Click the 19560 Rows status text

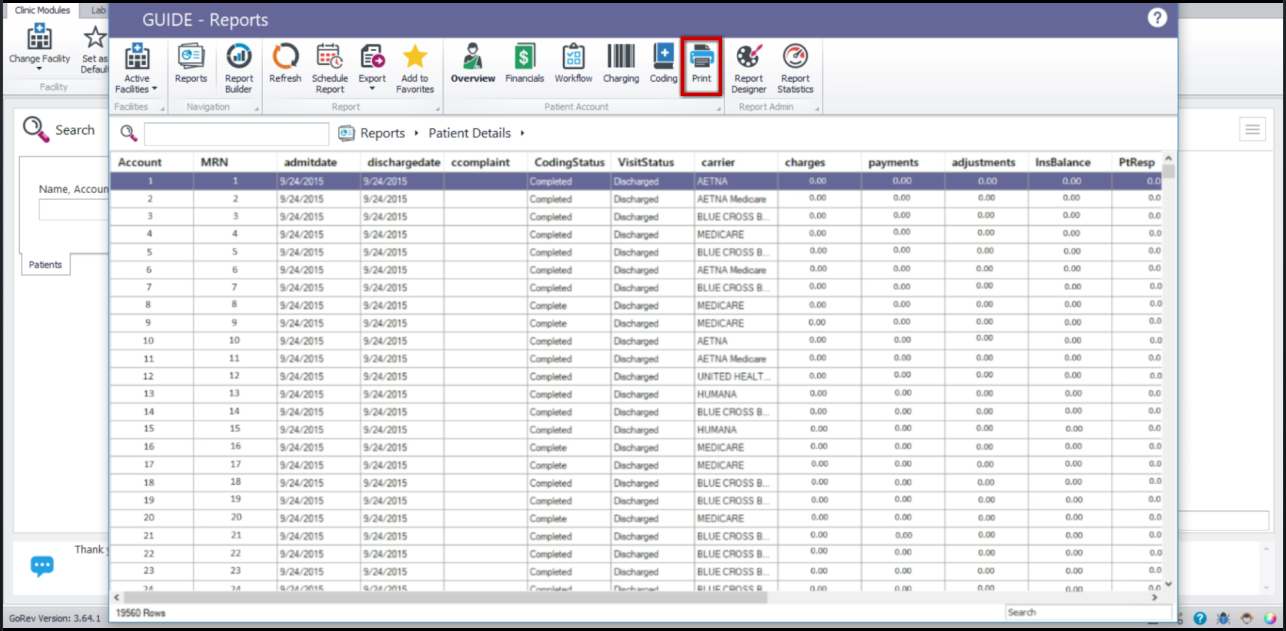pyautogui.click(x=141, y=612)
